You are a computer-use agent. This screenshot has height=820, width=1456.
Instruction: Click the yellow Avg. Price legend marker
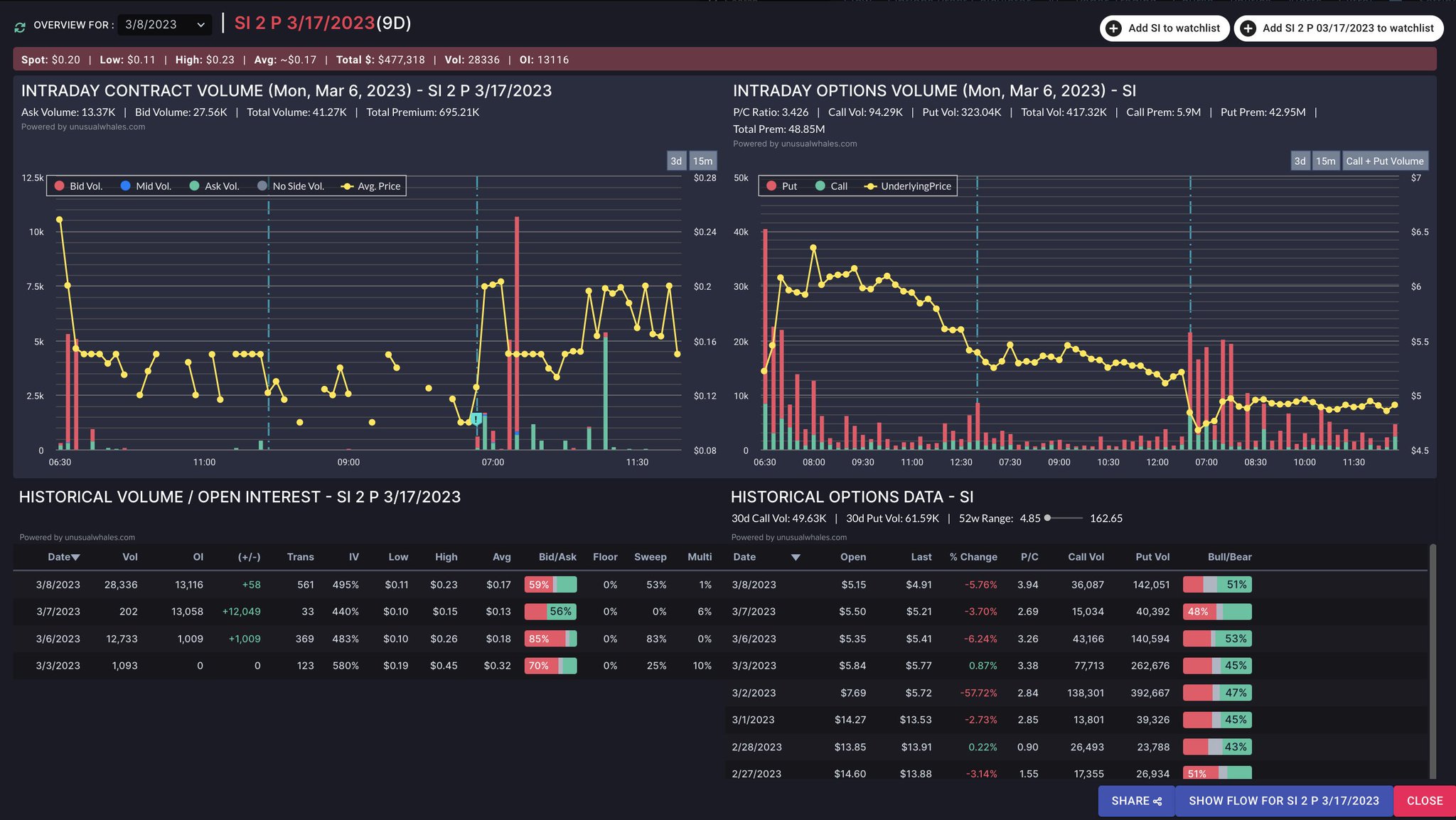click(x=347, y=185)
